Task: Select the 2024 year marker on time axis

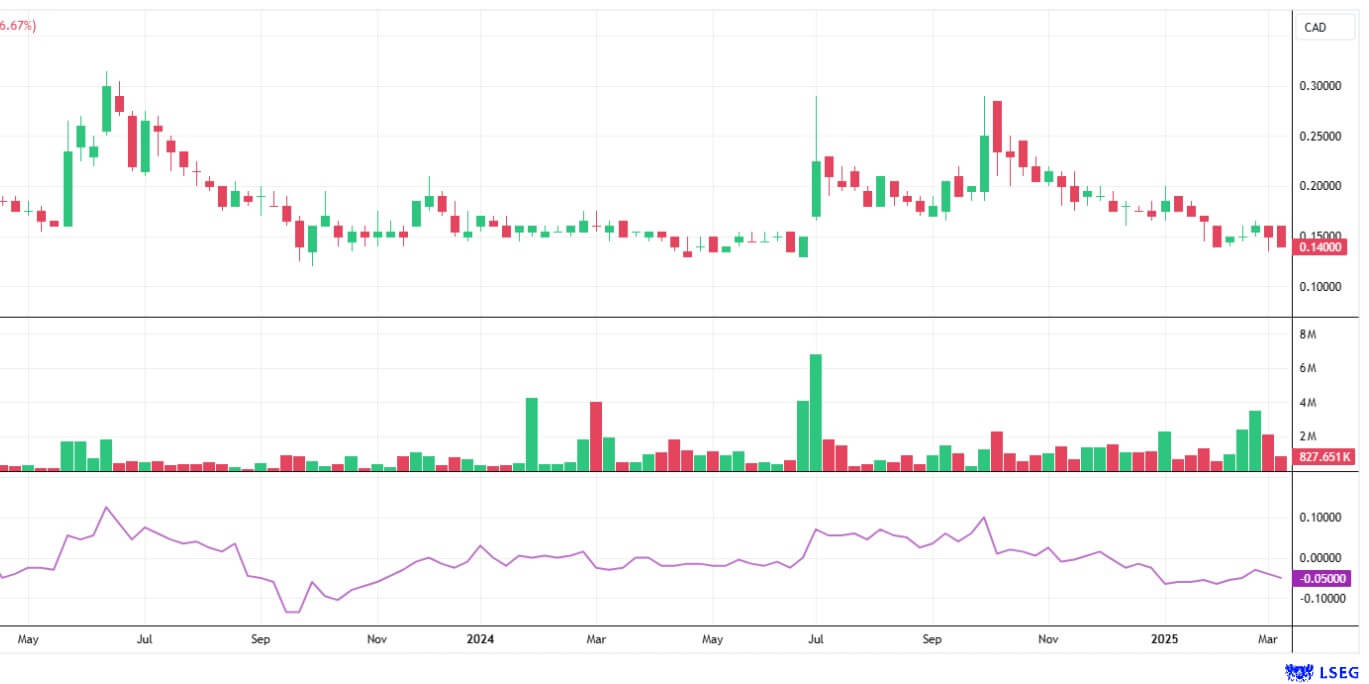Action: click(480, 638)
